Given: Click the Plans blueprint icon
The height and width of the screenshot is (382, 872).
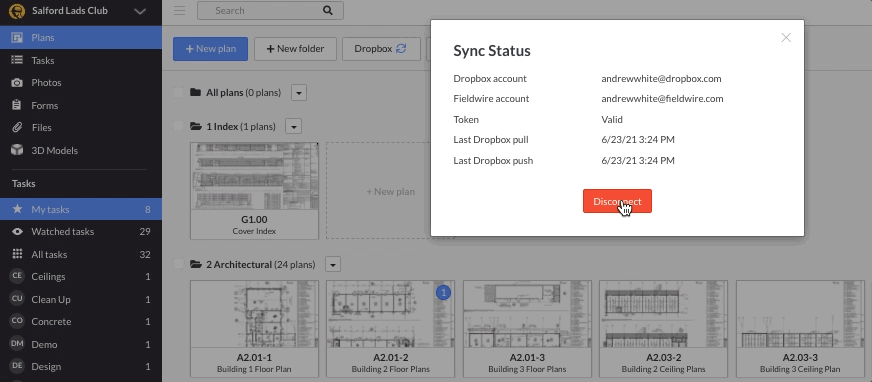Looking at the screenshot, I should tap(17, 38).
